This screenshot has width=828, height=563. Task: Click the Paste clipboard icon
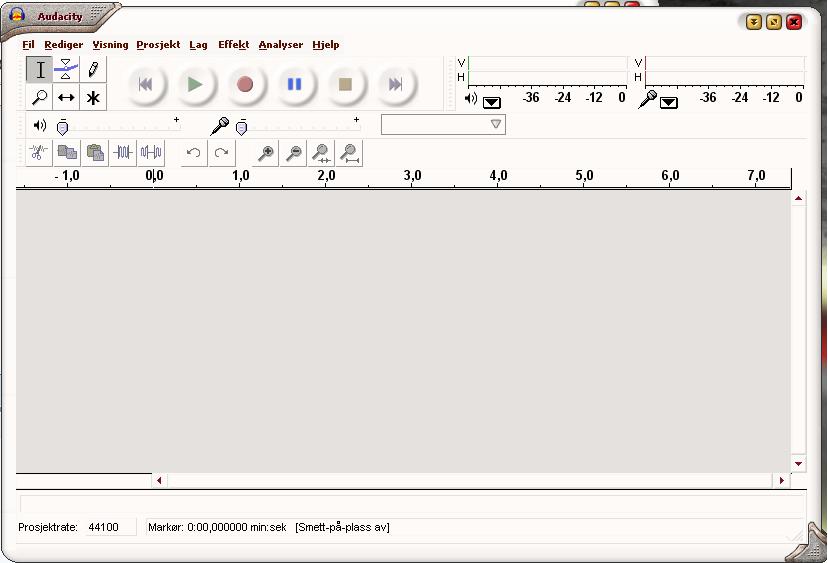point(95,153)
